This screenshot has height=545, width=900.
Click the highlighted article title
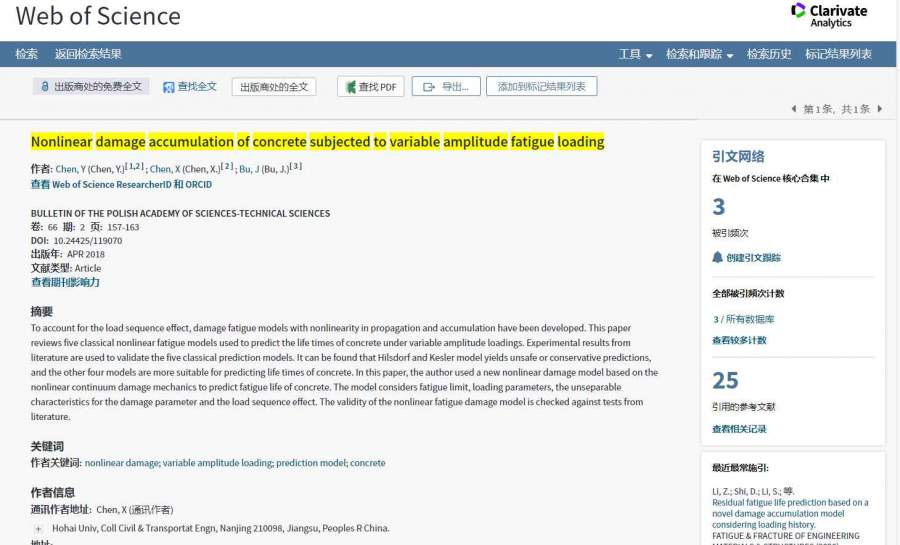[x=317, y=141]
